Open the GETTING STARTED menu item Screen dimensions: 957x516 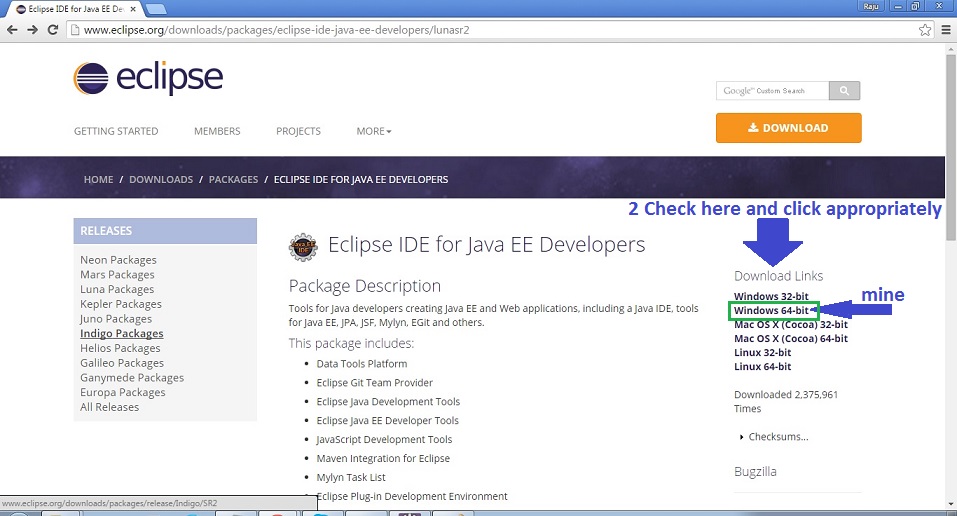click(x=116, y=131)
